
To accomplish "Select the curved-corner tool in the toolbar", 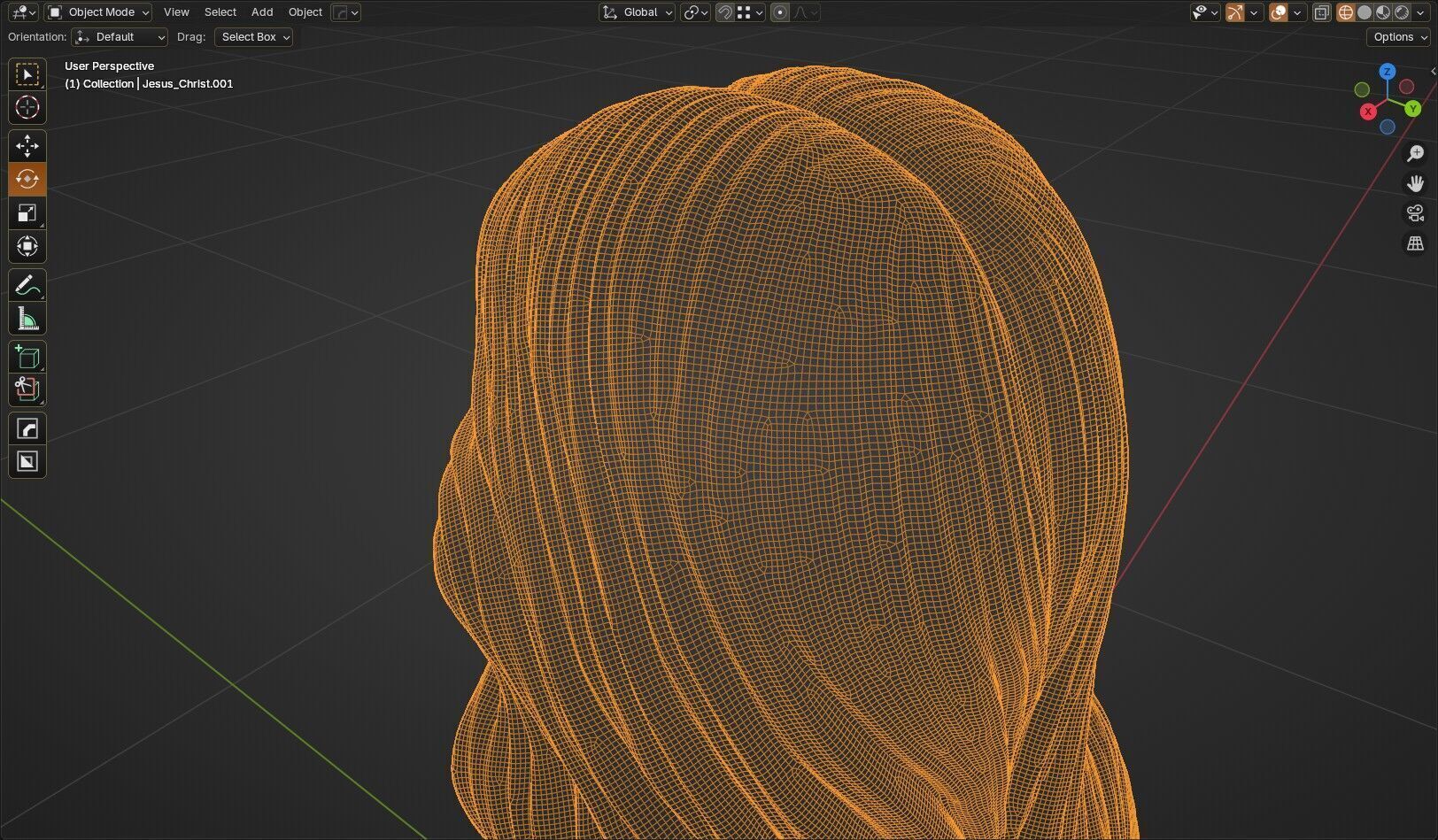I will 27,429.
